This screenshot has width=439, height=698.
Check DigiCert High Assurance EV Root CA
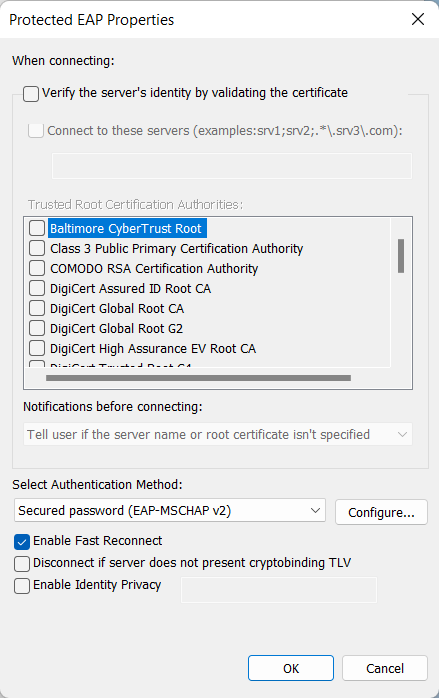(37, 349)
